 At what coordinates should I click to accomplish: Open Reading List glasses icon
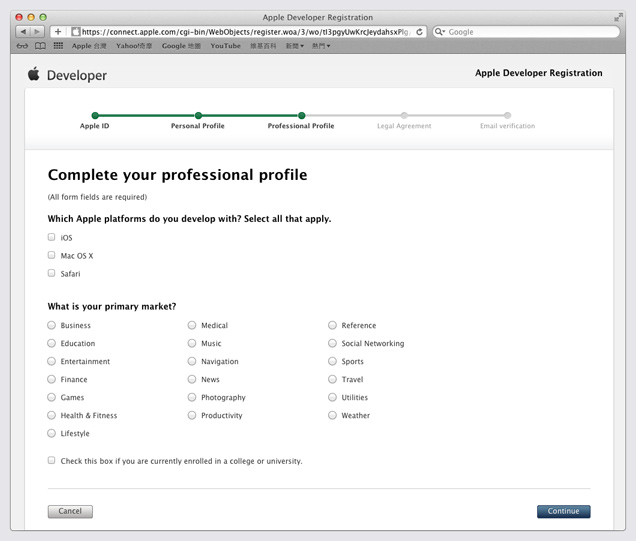coord(22,46)
